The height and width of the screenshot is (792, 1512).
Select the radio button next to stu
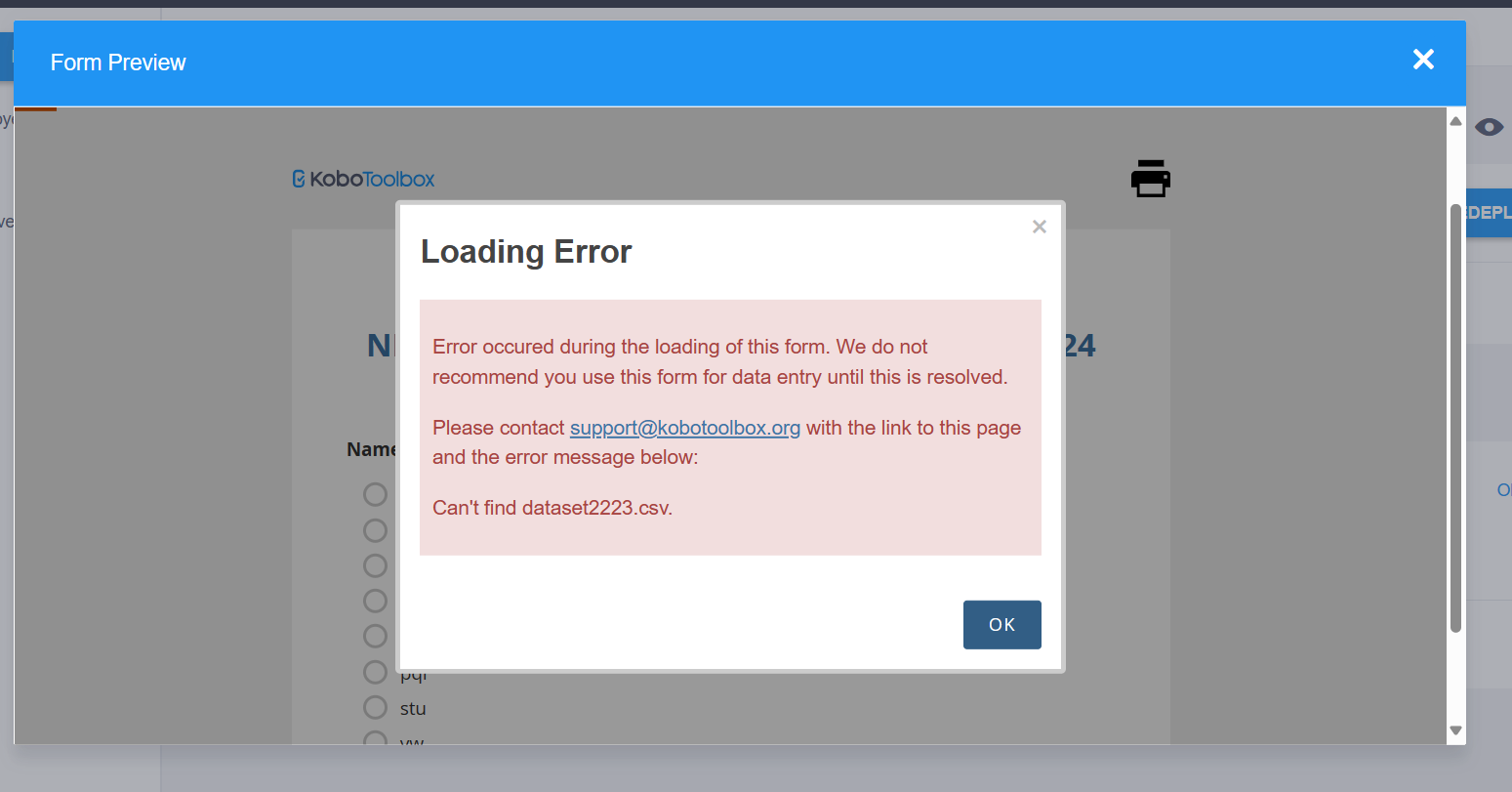pos(375,707)
